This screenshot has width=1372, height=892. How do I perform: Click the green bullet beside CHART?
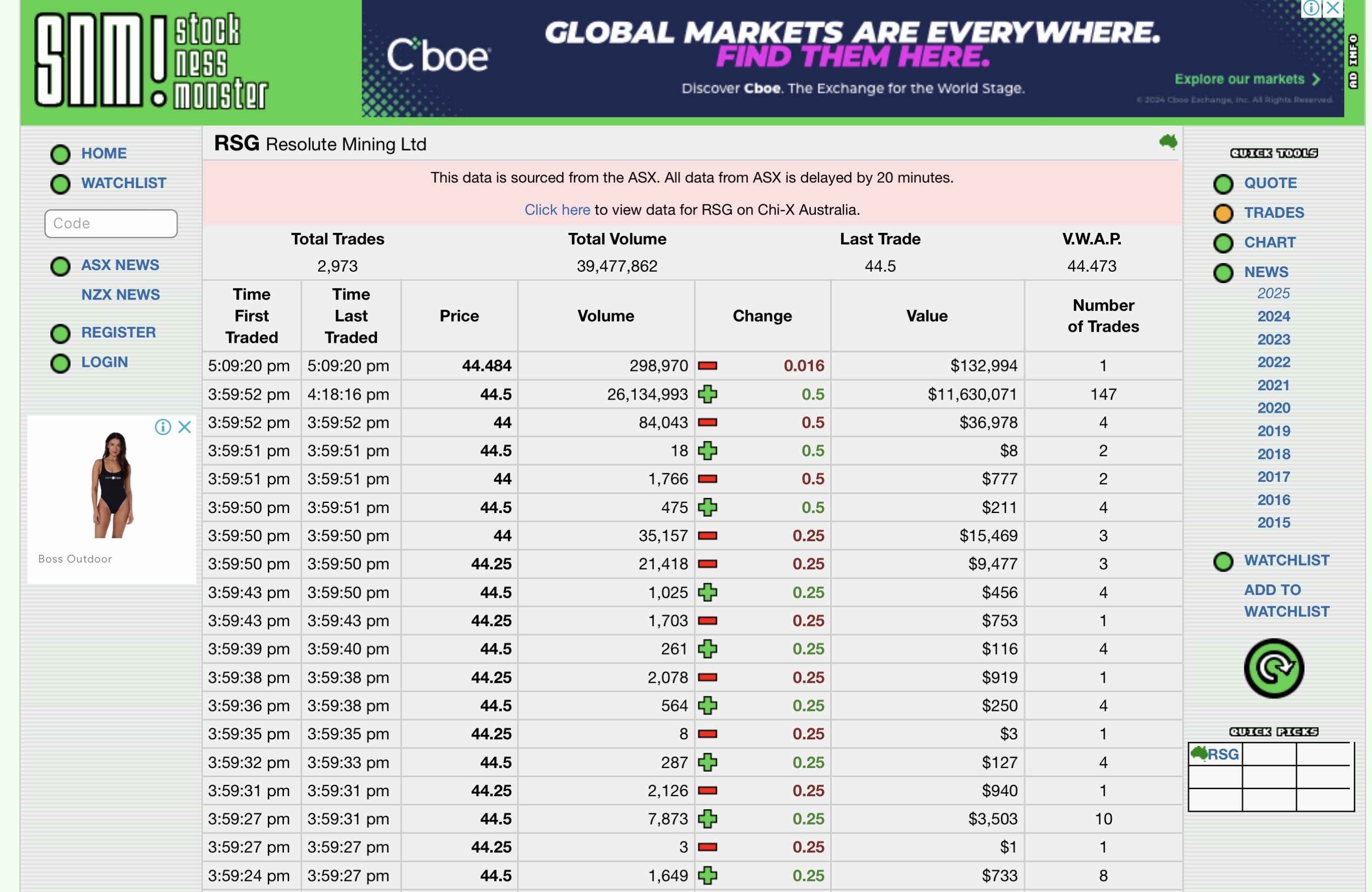pos(1223,243)
